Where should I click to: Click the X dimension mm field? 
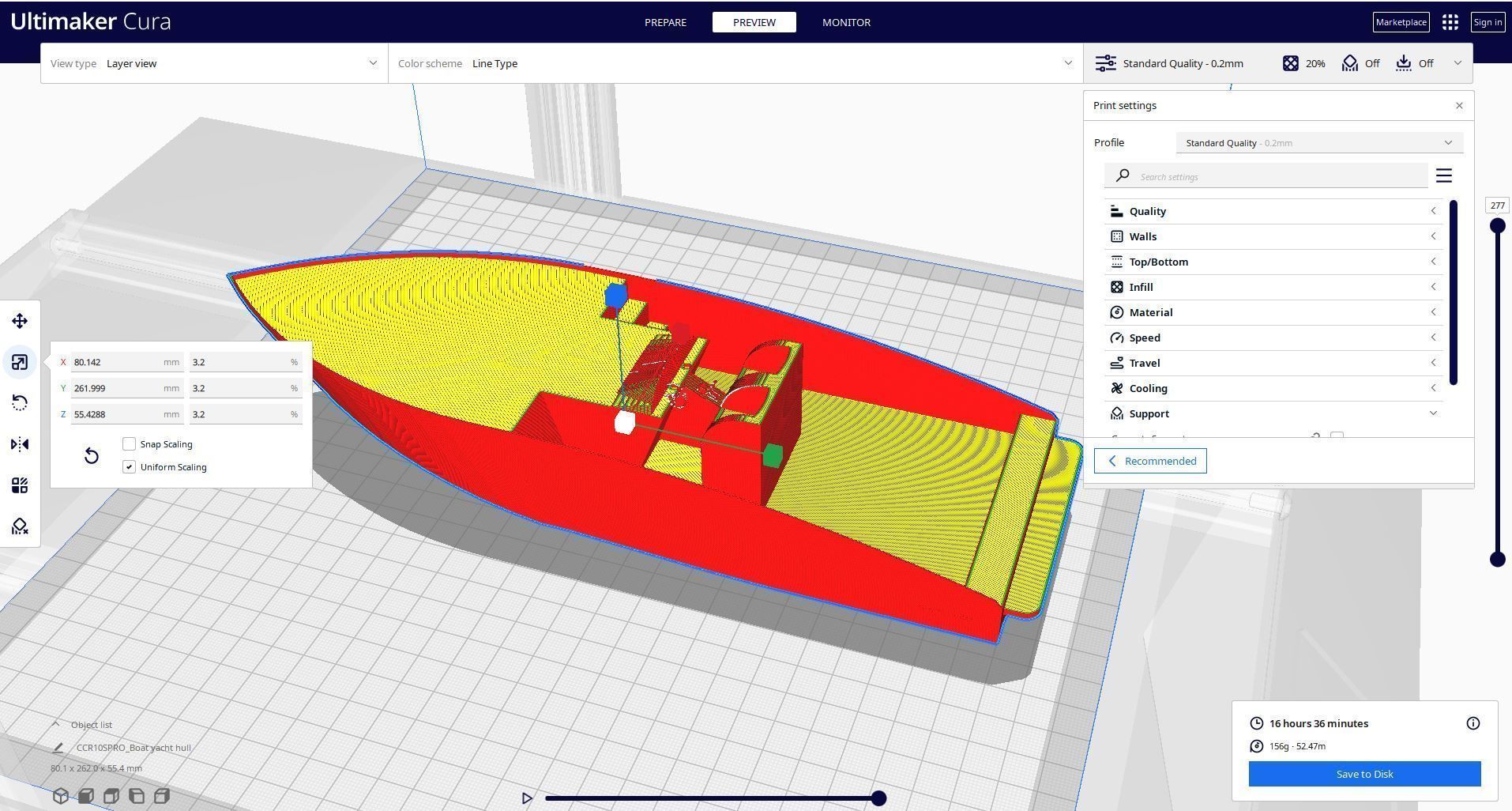pyautogui.click(x=127, y=362)
